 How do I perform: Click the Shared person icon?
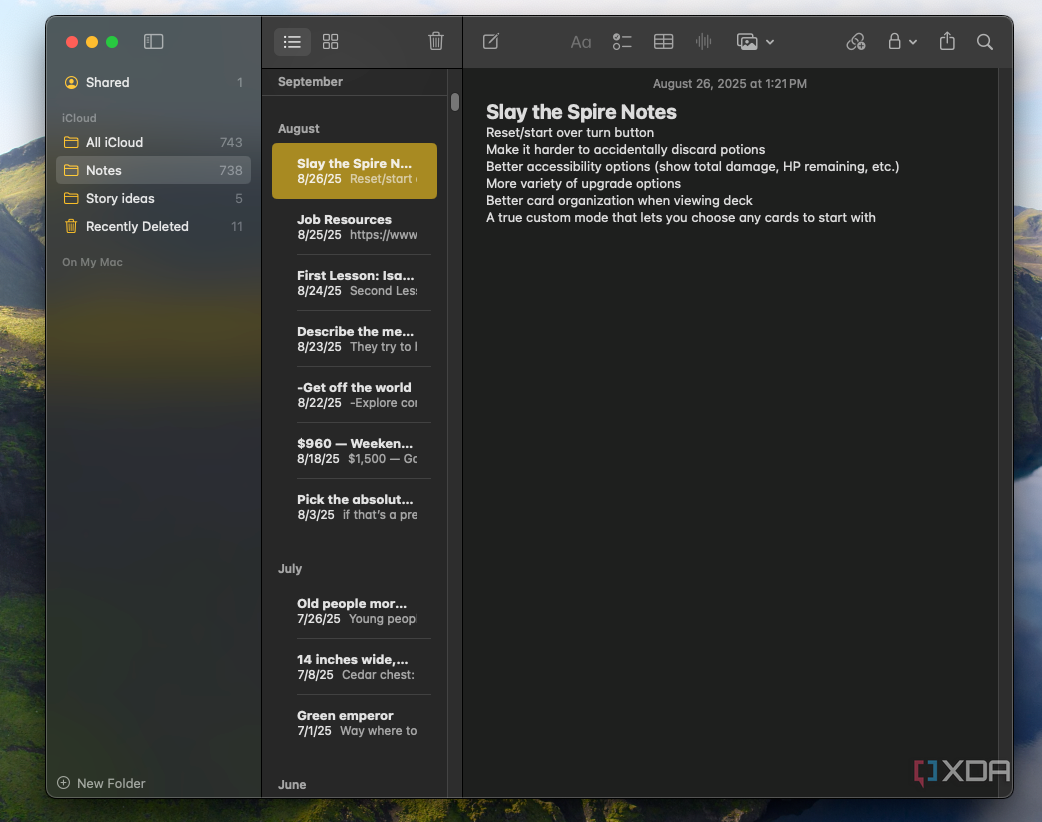[71, 82]
